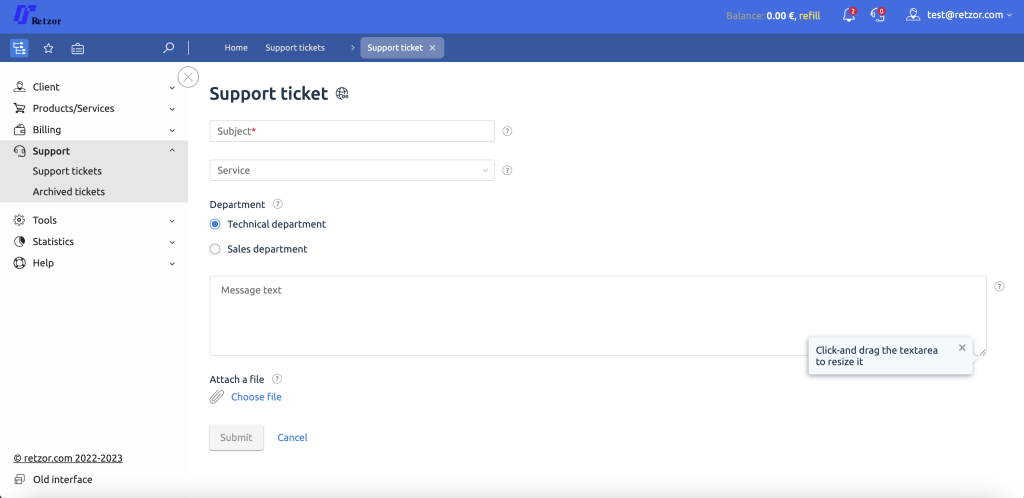Select the Sales department radio button

click(x=215, y=249)
